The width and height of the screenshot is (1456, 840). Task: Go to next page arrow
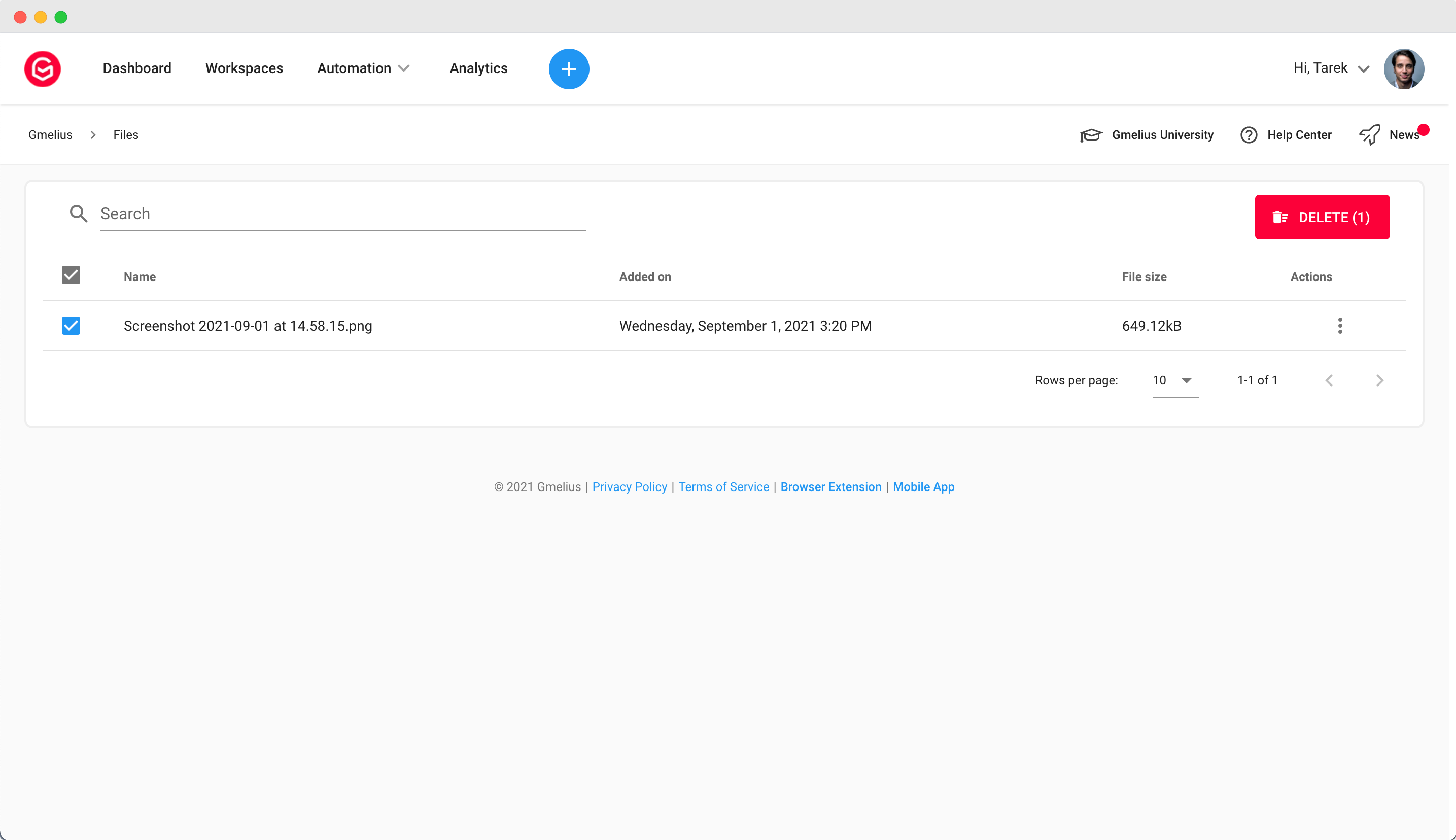[x=1379, y=381]
